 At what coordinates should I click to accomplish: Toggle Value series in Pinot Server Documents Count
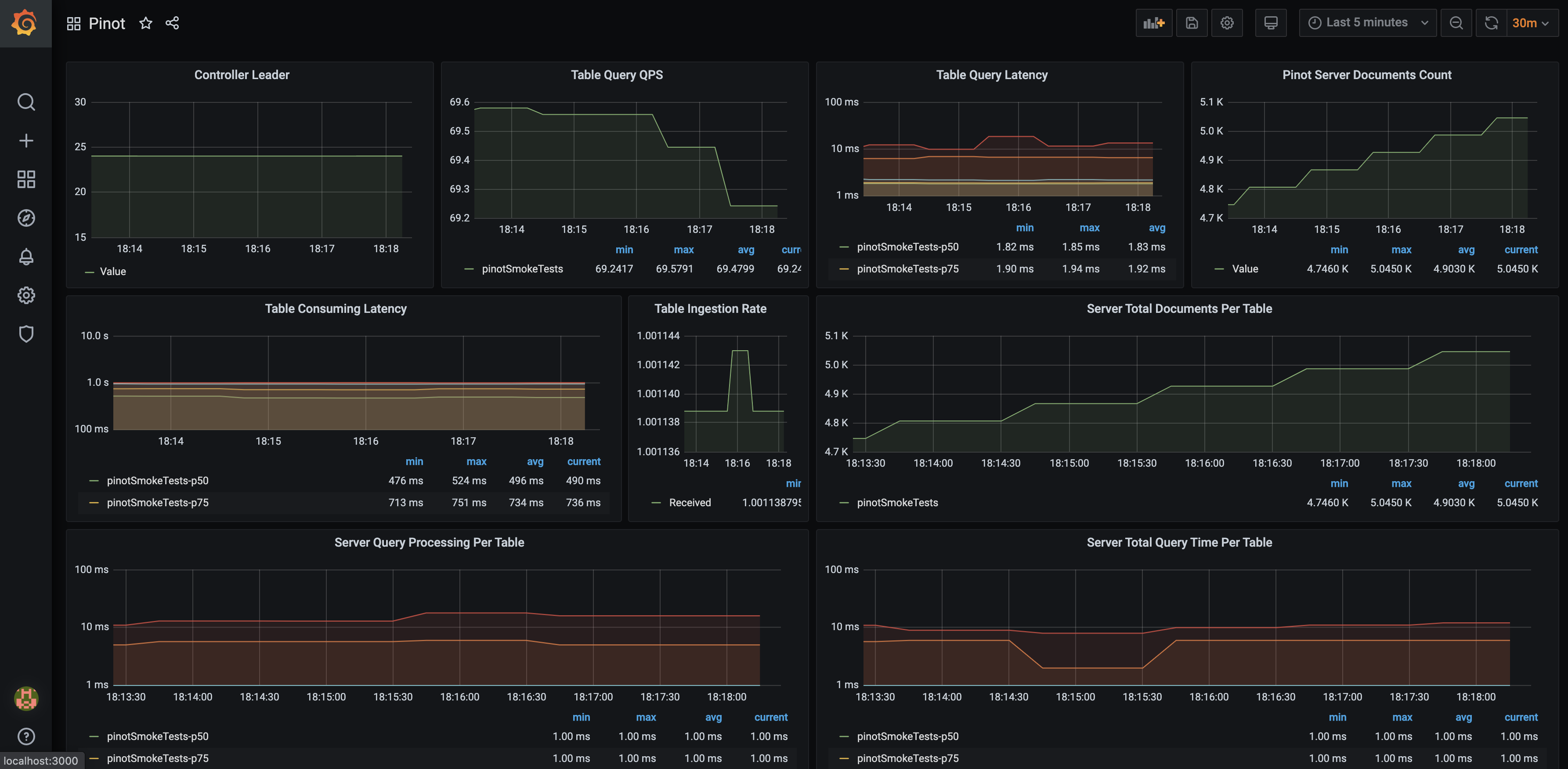pyautogui.click(x=1245, y=269)
